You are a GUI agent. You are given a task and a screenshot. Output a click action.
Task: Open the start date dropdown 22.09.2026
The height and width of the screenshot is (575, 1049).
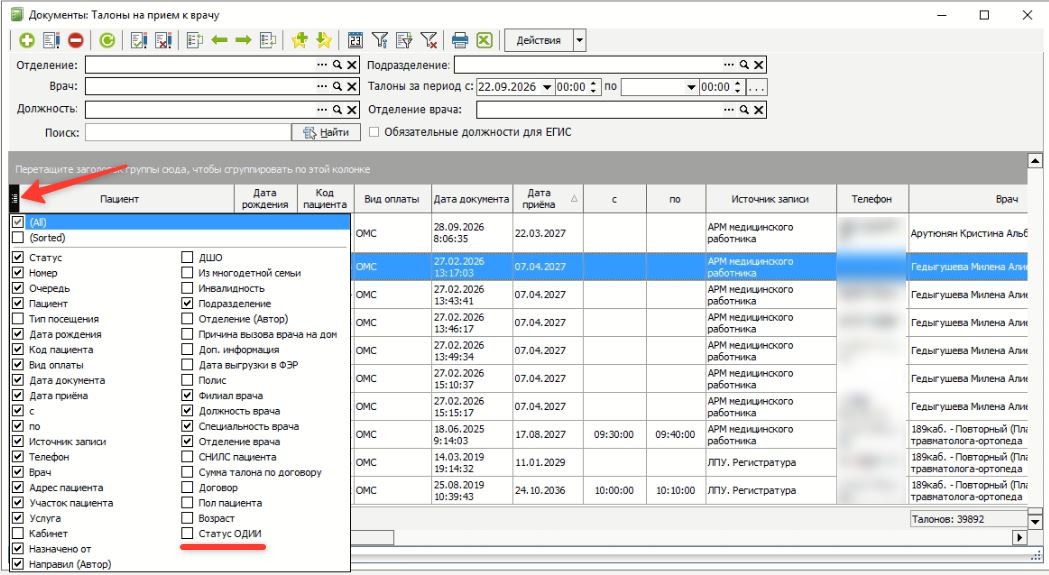click(x=547, y=87)
